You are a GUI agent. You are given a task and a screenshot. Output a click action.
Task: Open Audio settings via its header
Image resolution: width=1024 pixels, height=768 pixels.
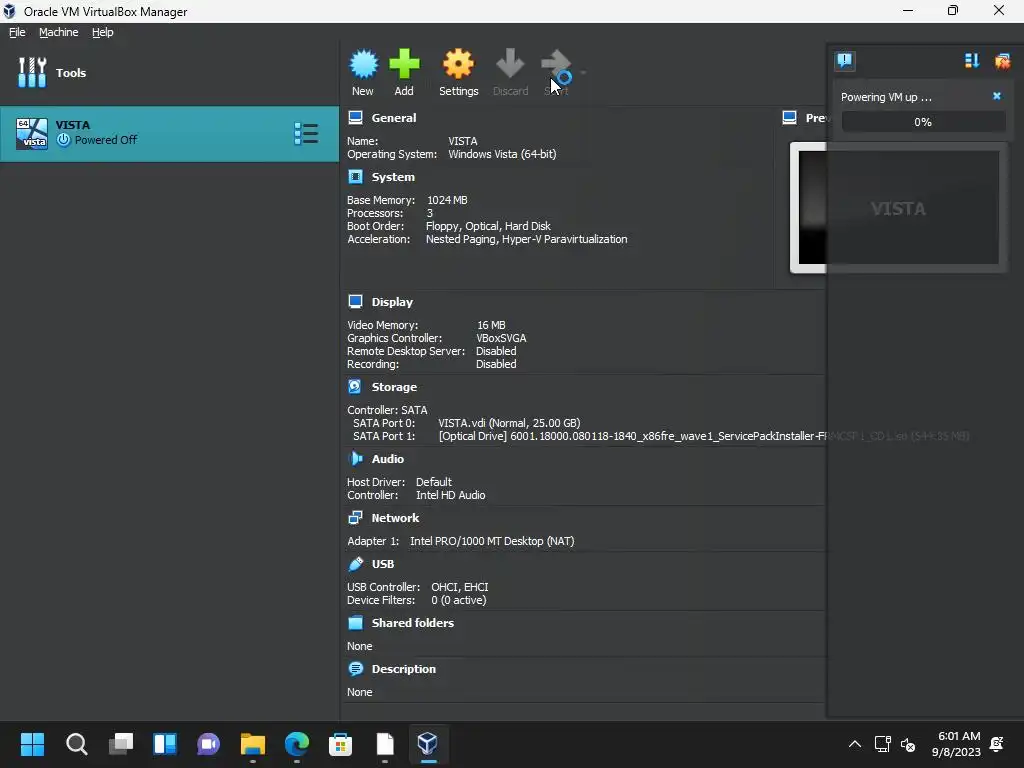[387, 458]
